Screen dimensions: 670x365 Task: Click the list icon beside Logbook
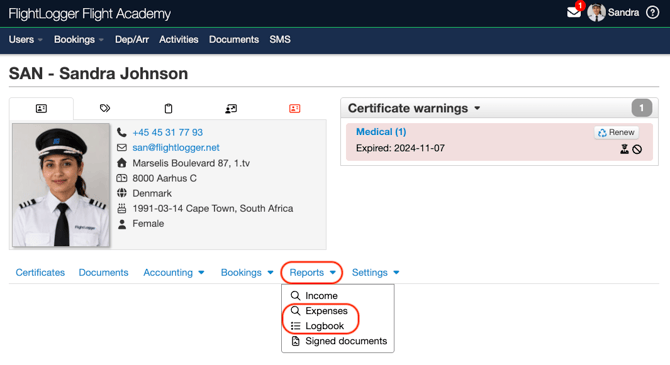click(x=295, y=326)
